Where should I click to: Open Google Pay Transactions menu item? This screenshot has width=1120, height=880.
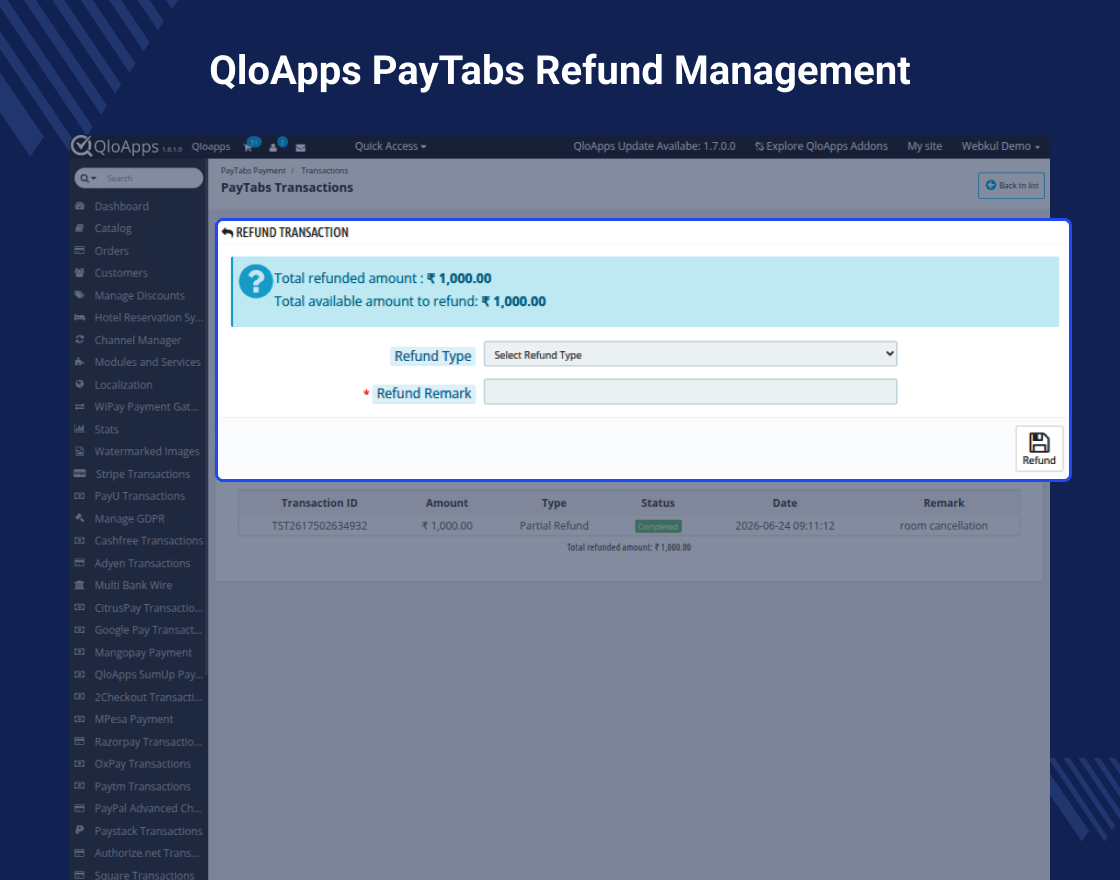click(x=149, y=630)
